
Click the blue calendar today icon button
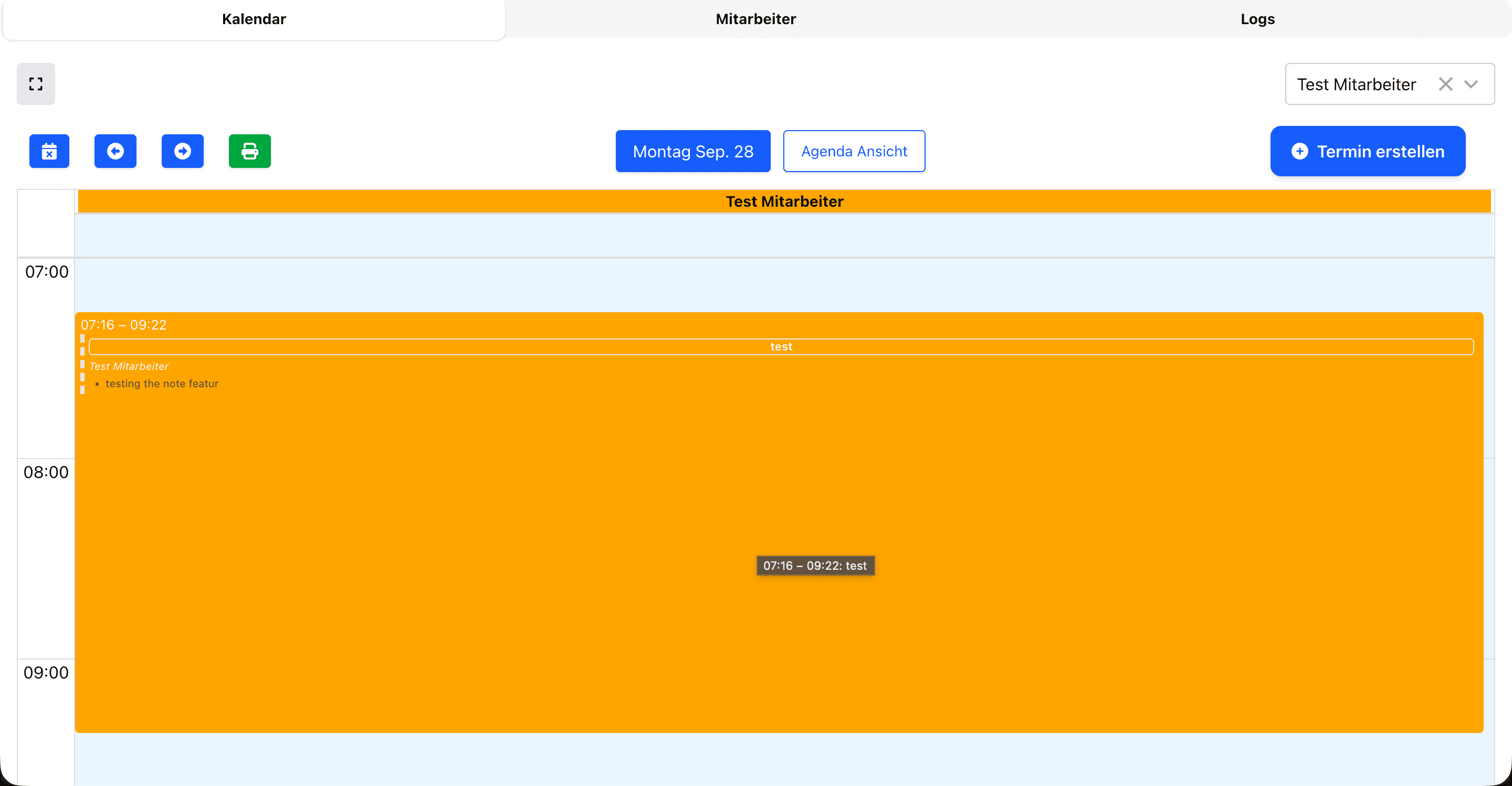click(49, 151)
